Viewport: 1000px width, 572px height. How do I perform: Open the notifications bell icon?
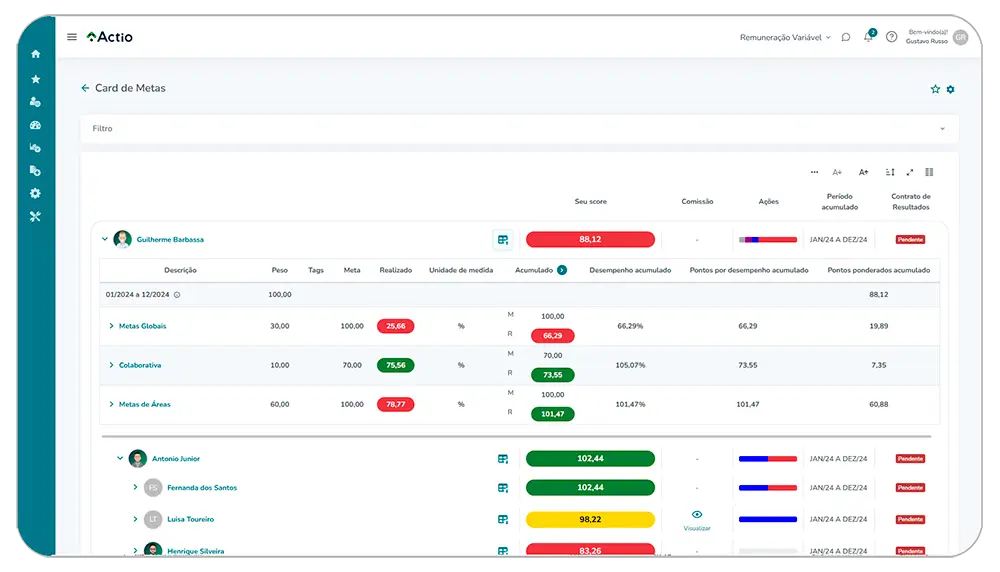click(868, 37)
